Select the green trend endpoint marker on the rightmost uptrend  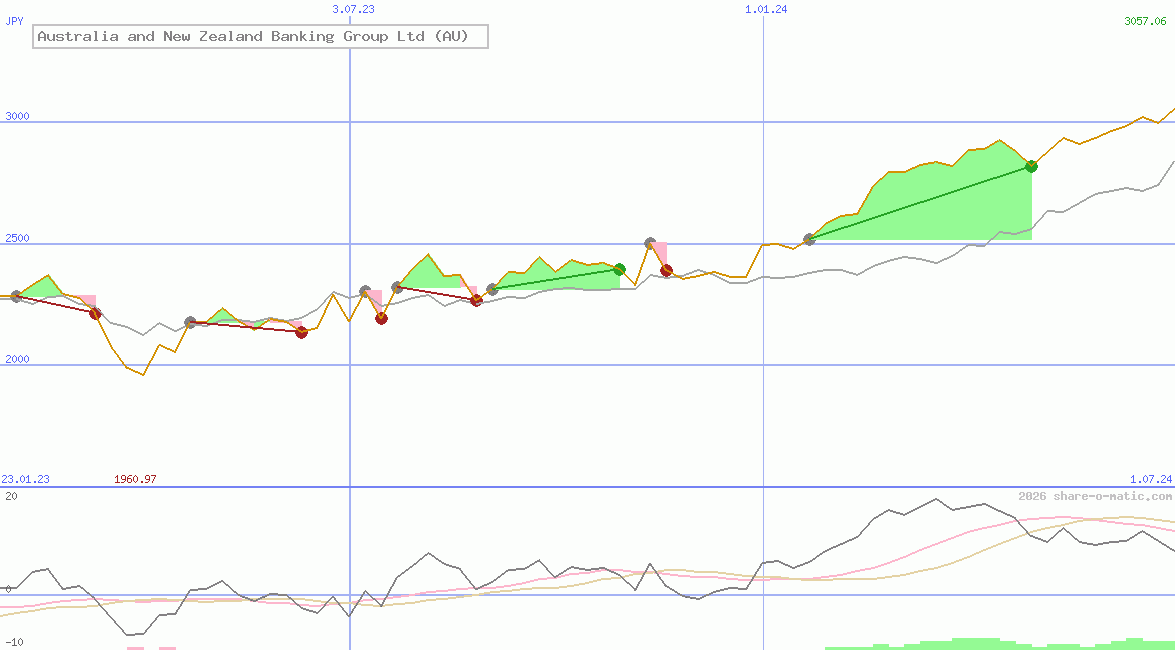tap(1030, 166)
